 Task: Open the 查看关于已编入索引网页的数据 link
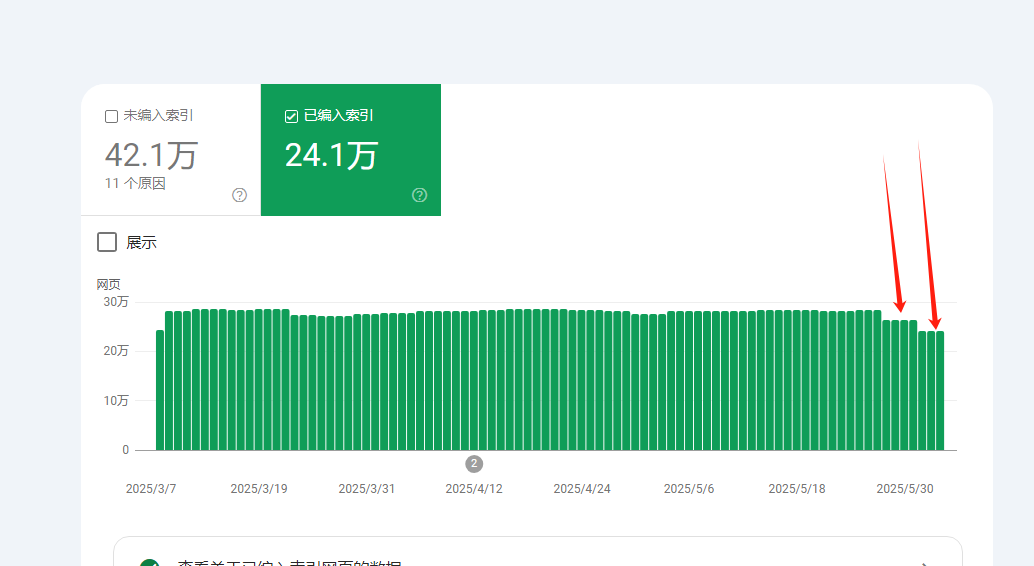289,563
